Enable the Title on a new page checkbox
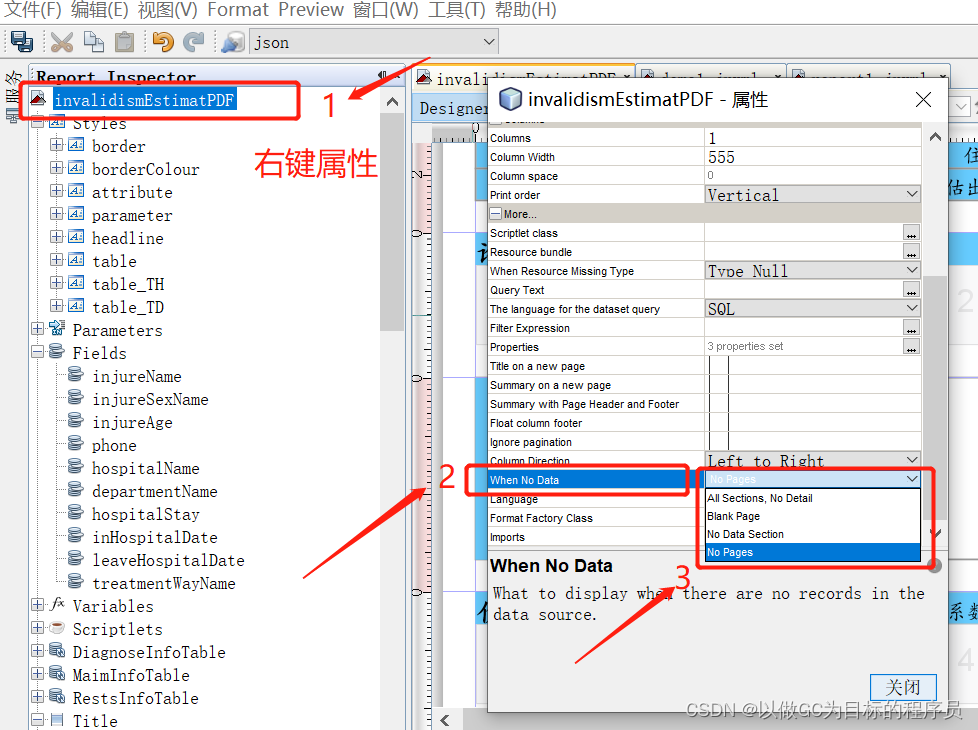The height and width of the screenshot is (730, 978). tap(716, 366)
